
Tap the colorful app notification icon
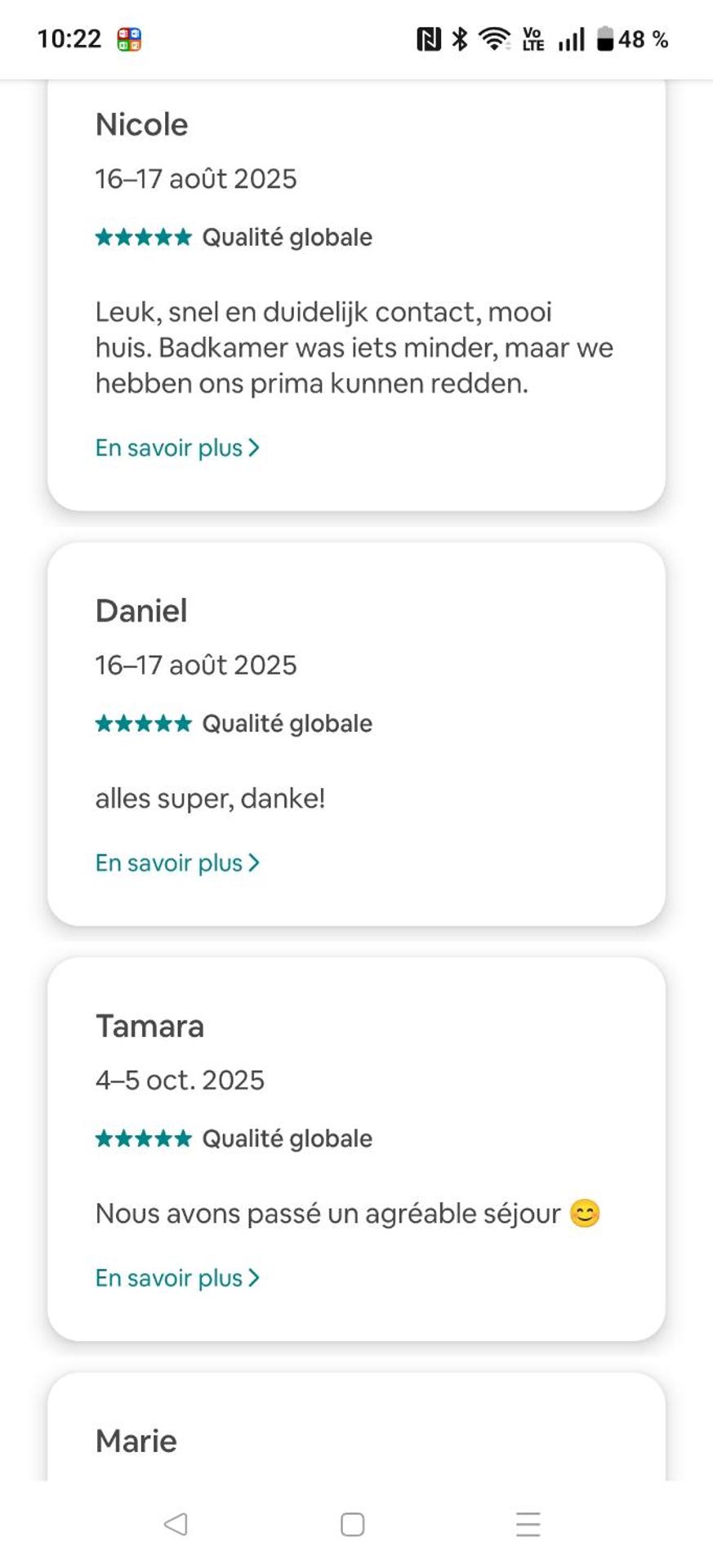129,39
